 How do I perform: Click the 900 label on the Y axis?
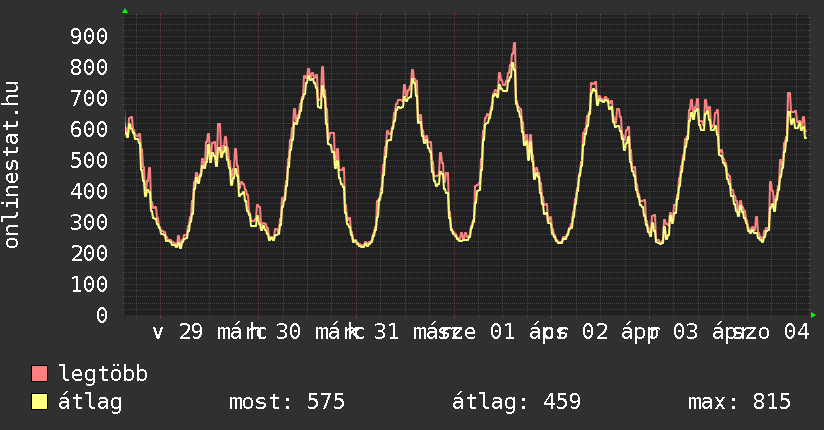click(x=89, y=37)
